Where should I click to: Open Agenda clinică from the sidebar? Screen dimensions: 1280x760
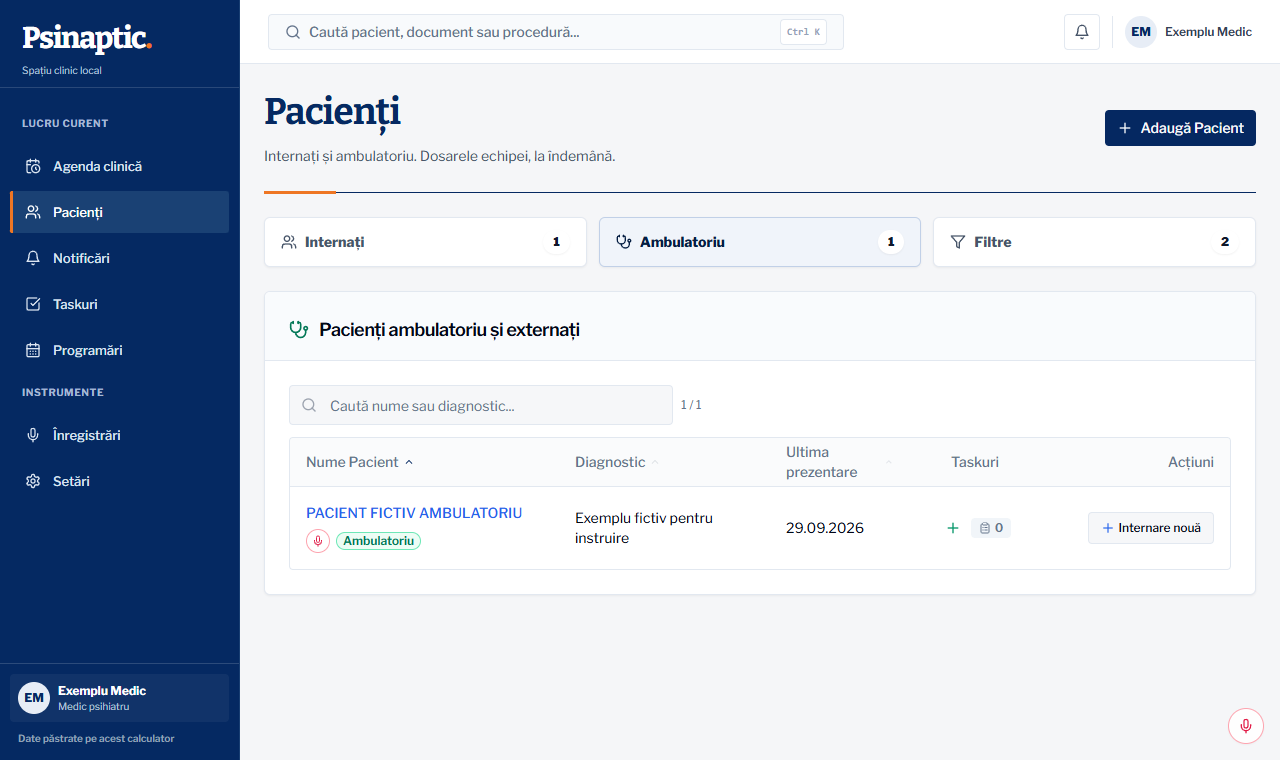[x=120, y=166]
